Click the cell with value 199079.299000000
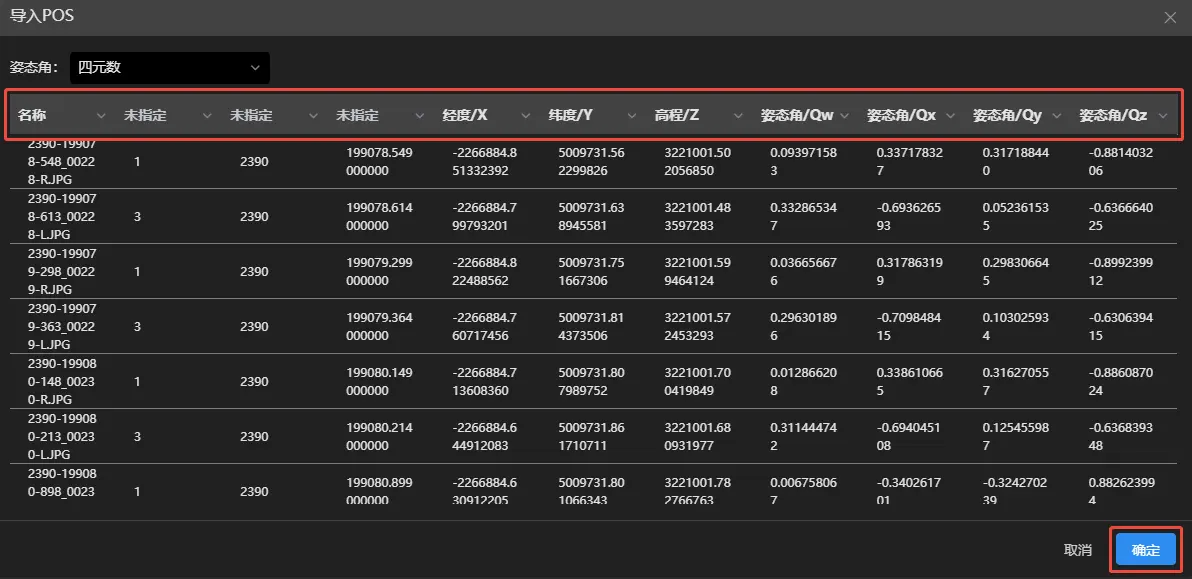Image resolution: width=1192 pixels, height=579 pixels. pyautogui.click(x=380, y=271)
